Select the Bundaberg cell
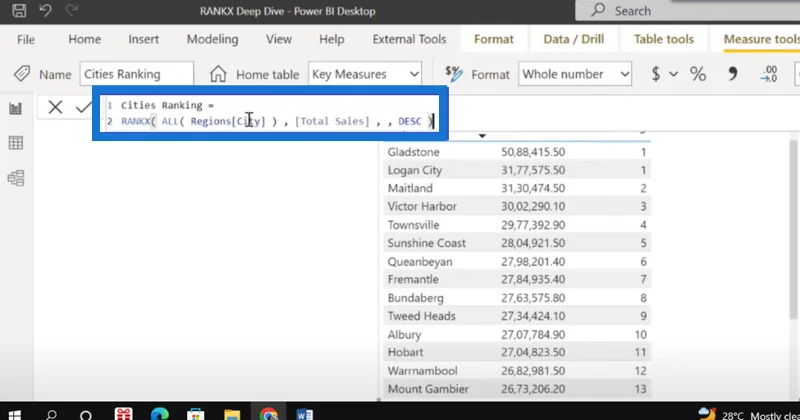The width and height of the screenshot is (800, 420). click(x=416, y=298)
